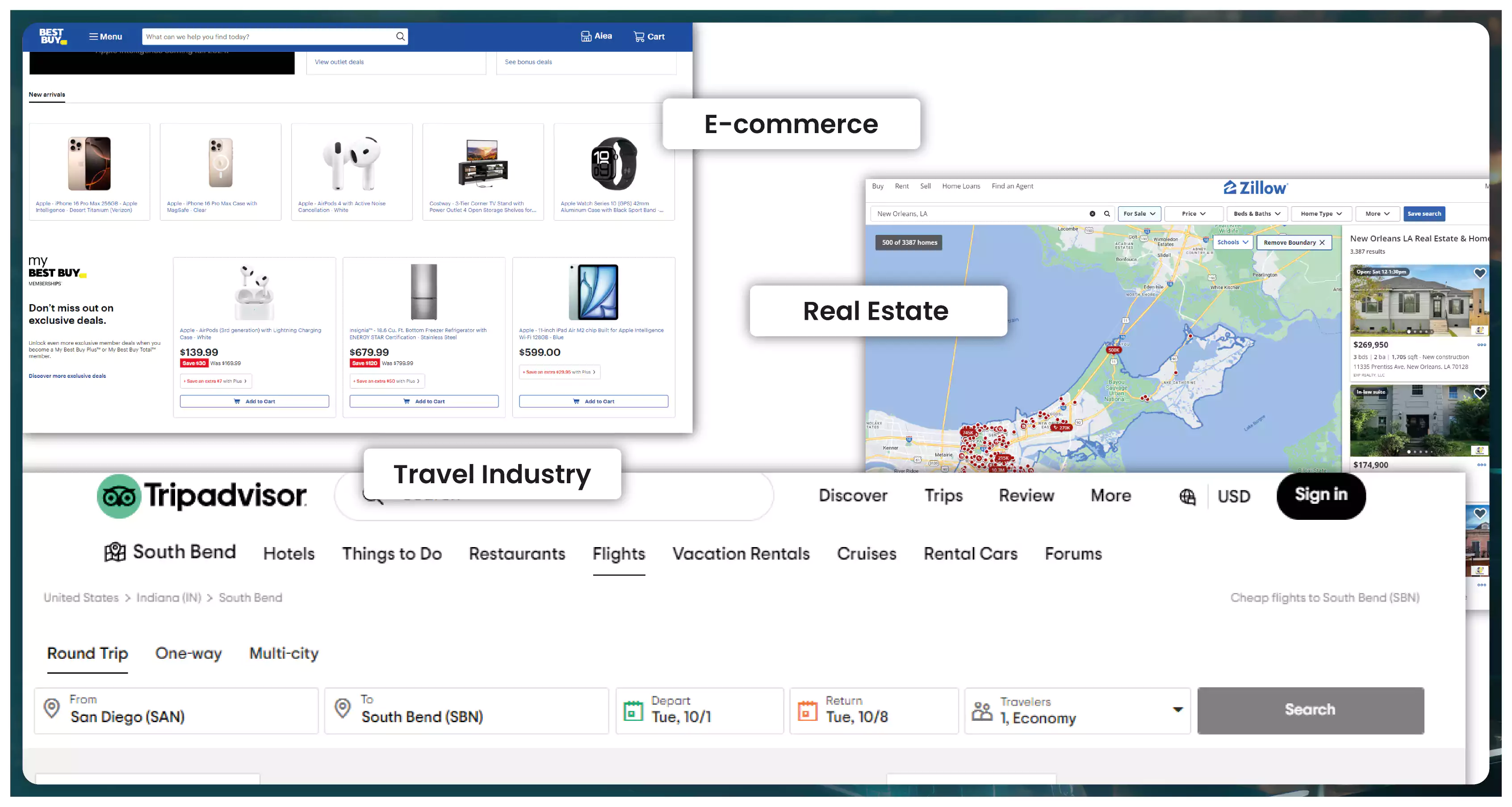Clear the New Orleans, LA search text
Screen dimensions: 1512x807
click(1092, 213)
